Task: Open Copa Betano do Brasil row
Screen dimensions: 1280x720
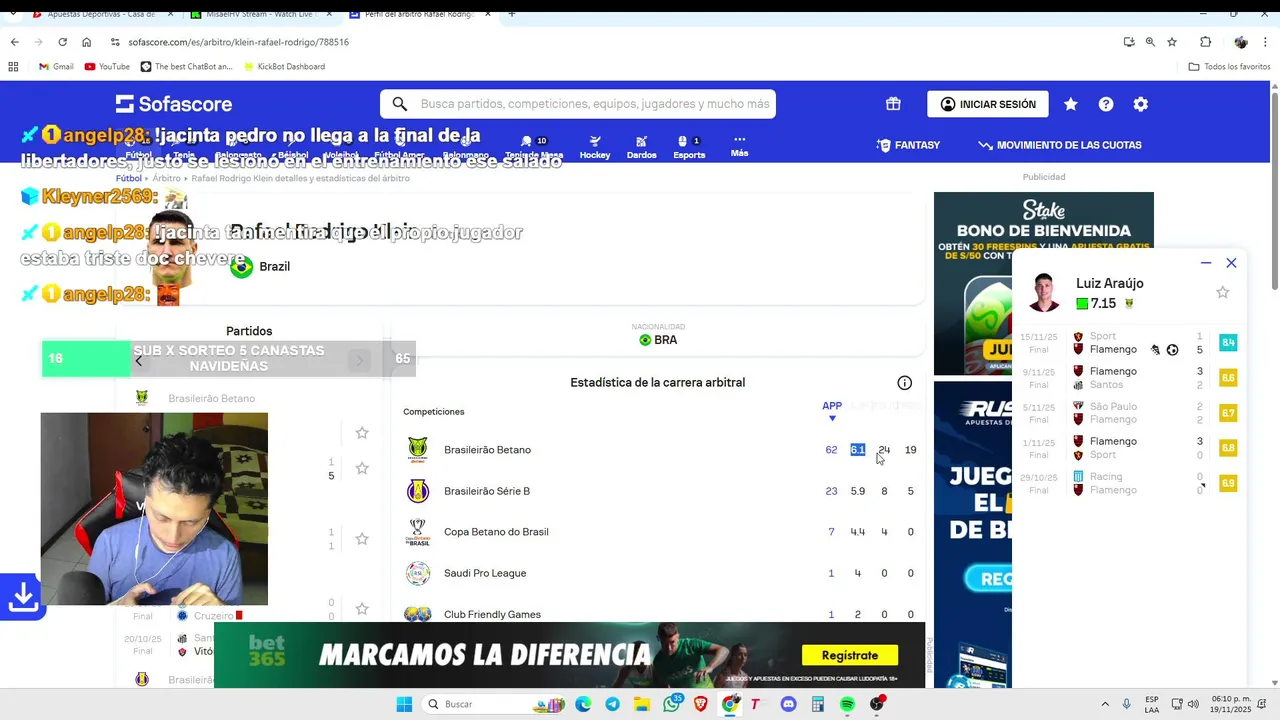Action: pos(660,532)
